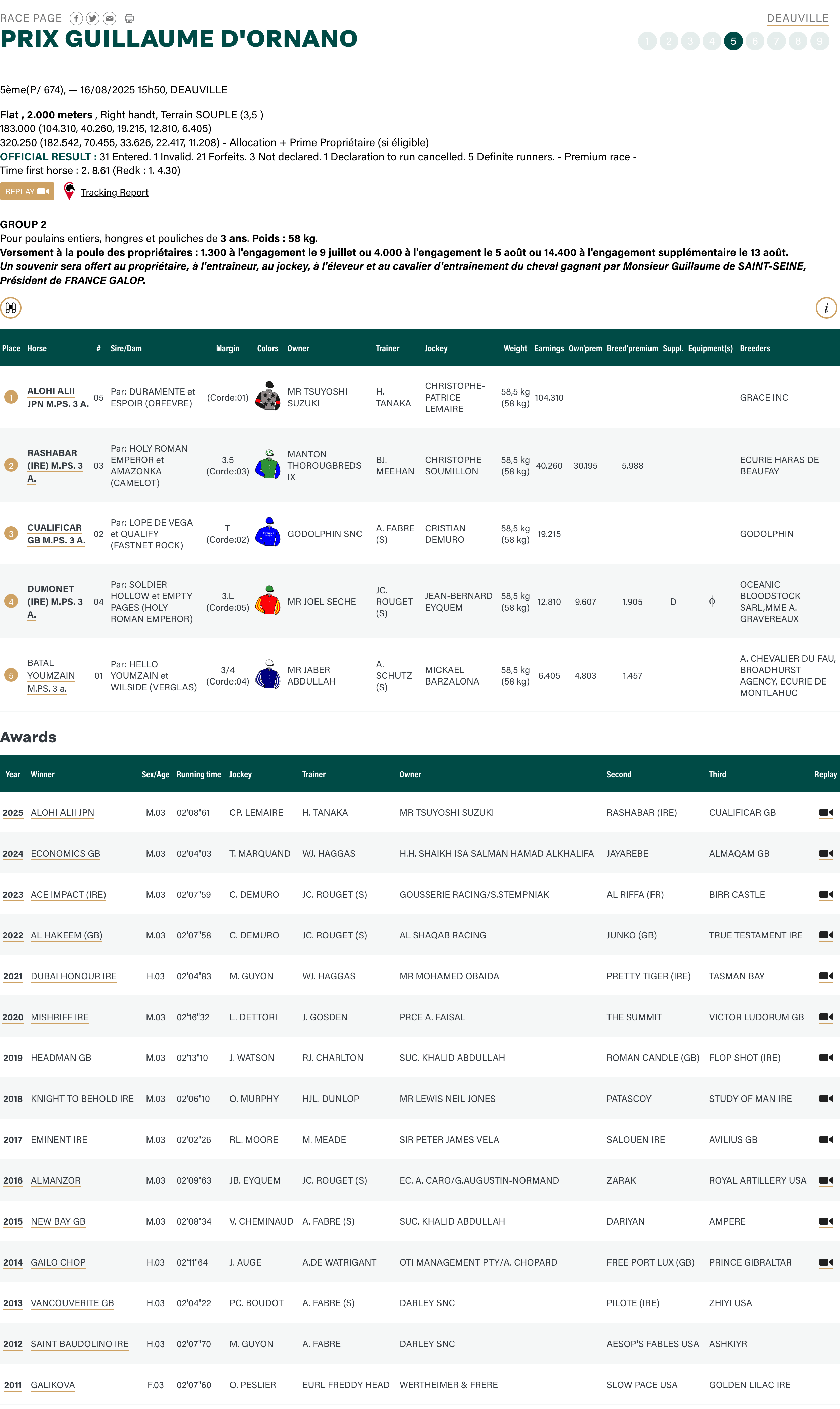The width and height of the screenshot is (840, 1409).
Task: Select breeder cell GRACE INC
Action: click(x=764, y=398)
